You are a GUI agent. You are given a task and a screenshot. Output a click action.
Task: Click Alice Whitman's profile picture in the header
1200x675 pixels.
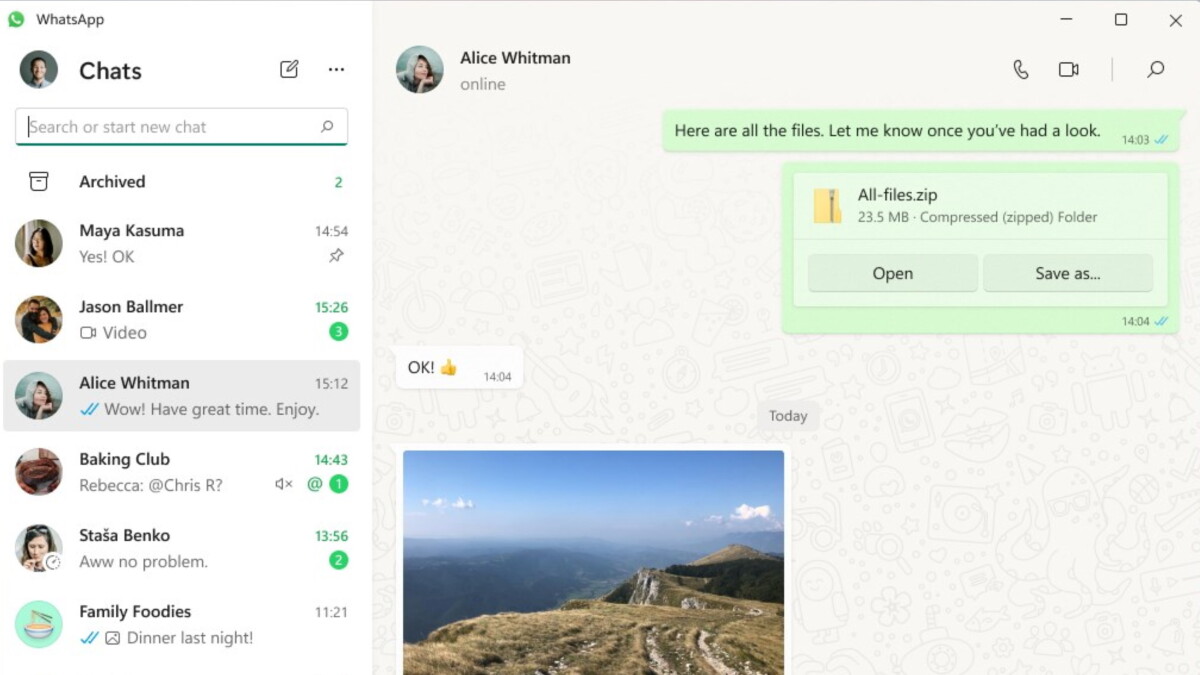420,69
